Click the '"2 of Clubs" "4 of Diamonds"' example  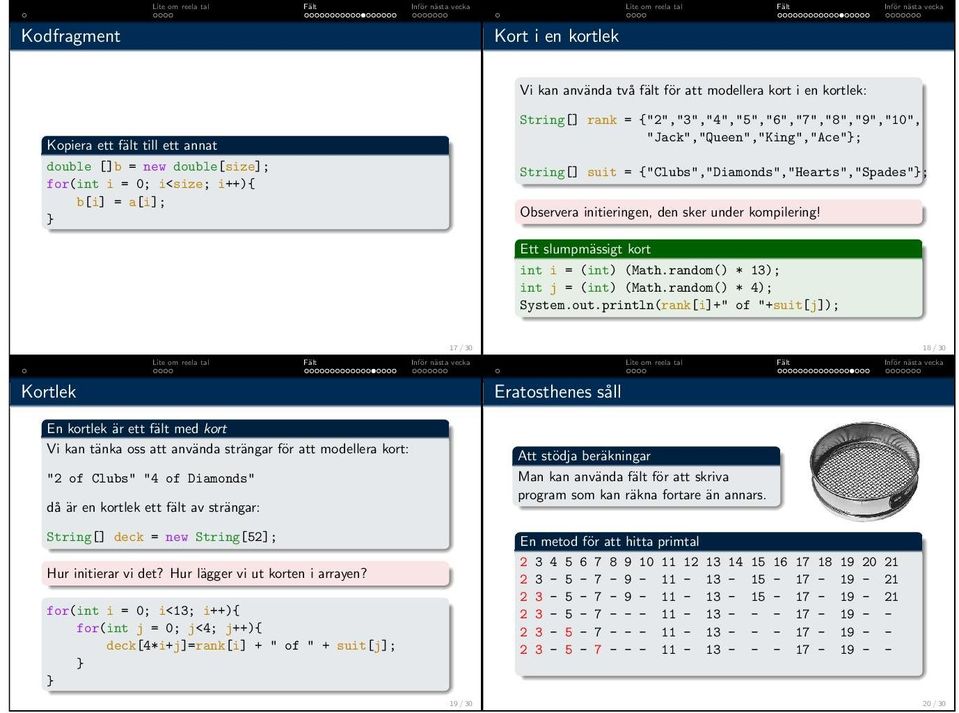pyautogui.click(x=150, y=478)
